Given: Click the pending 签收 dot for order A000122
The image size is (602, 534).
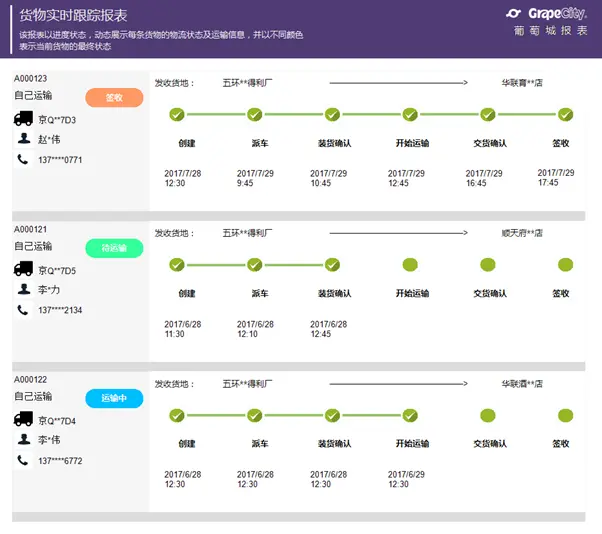Looking at the screenshot, I should pos(565,415).
